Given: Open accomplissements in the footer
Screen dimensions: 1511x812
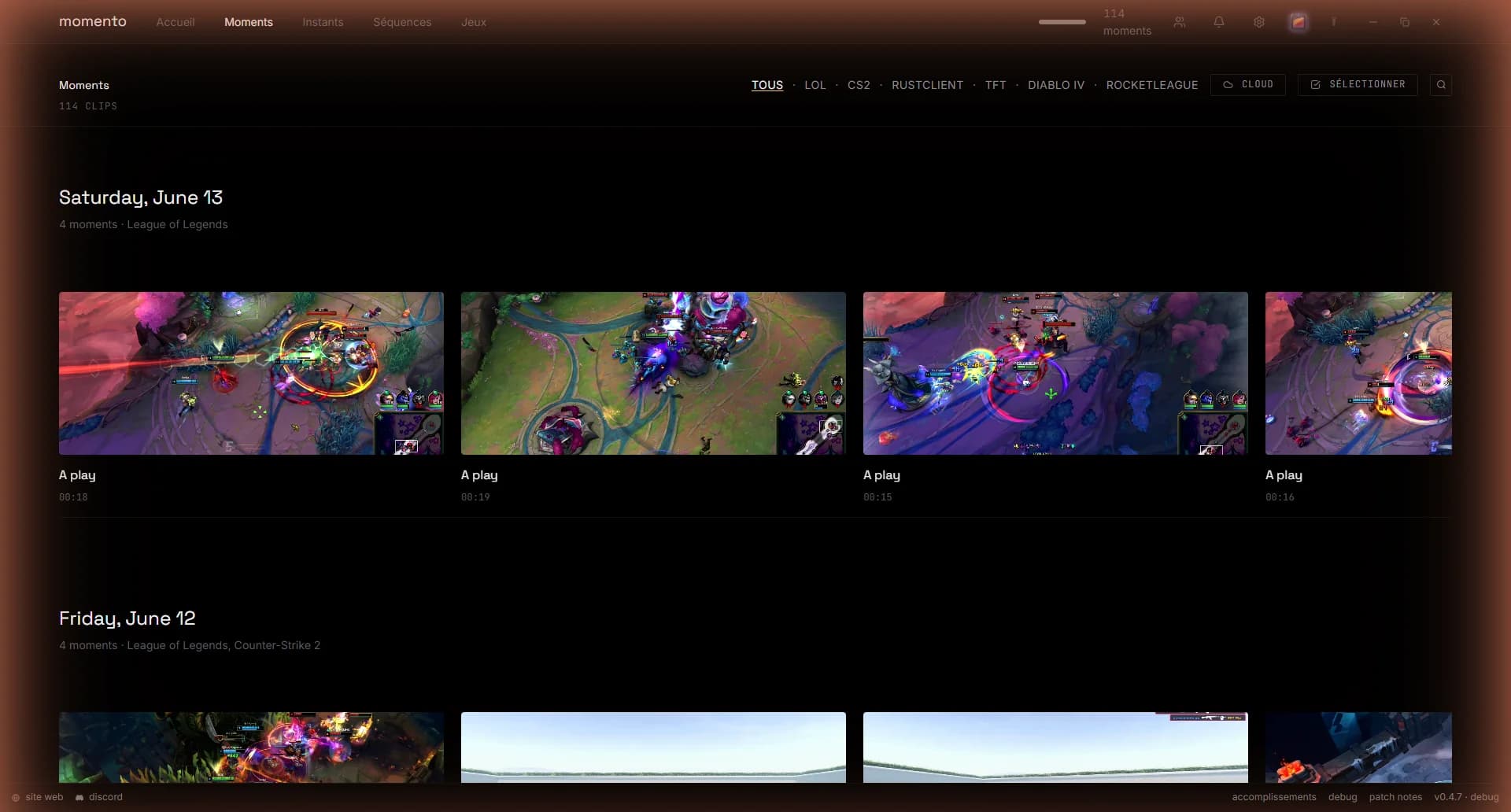Looking at the screenshot, I should tap(1273, 797).
